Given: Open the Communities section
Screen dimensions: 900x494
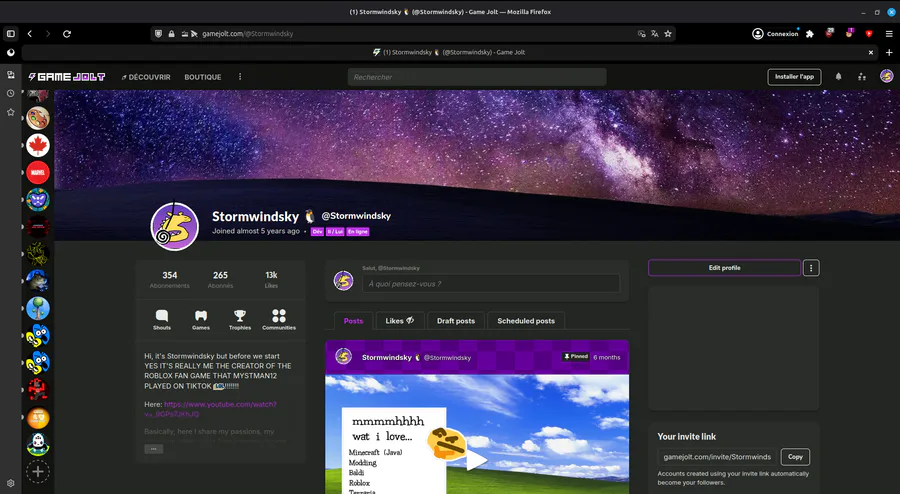Looking at the screenshot, I should click(279, 320).
